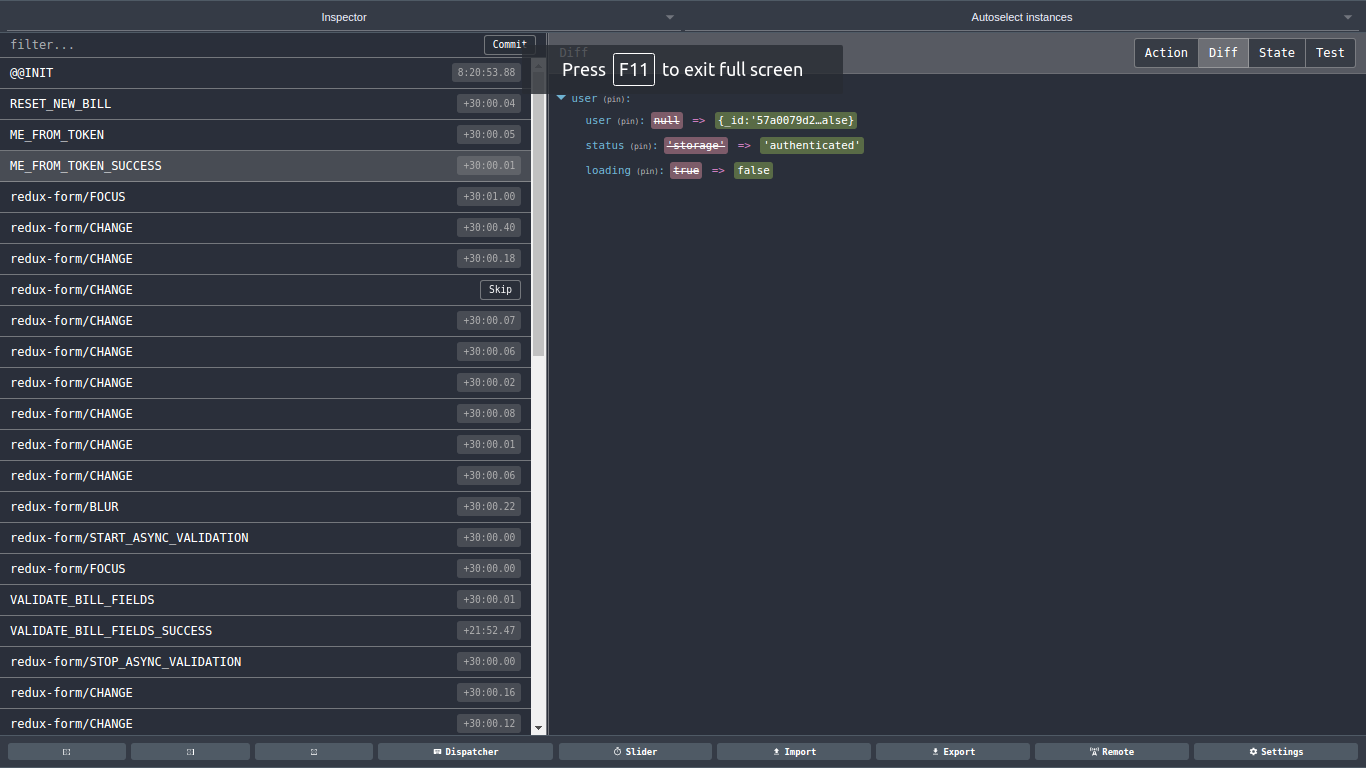The height and width of the screenshot is (768, 1366).
Task: Click the Commit button
Action: pyautogui.click(x=510, y=45)
